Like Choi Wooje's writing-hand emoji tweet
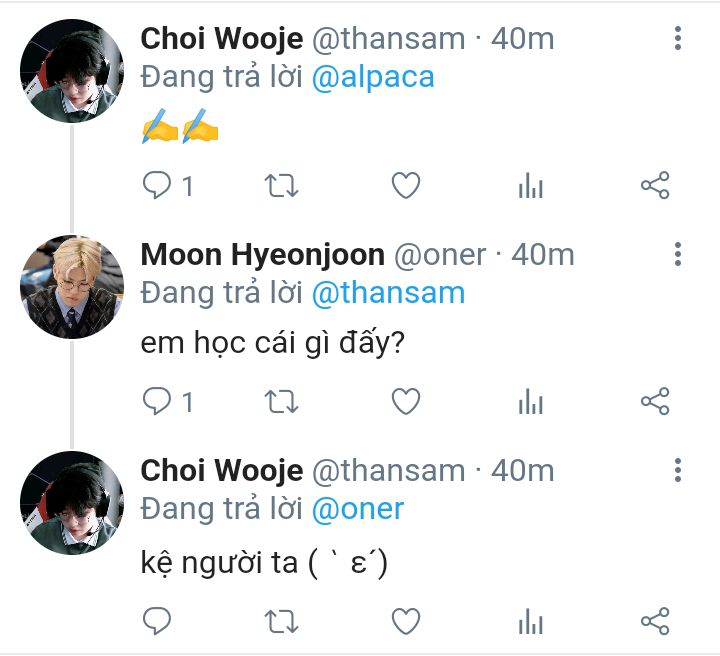720x656 pixels. [x=405, y=185]
